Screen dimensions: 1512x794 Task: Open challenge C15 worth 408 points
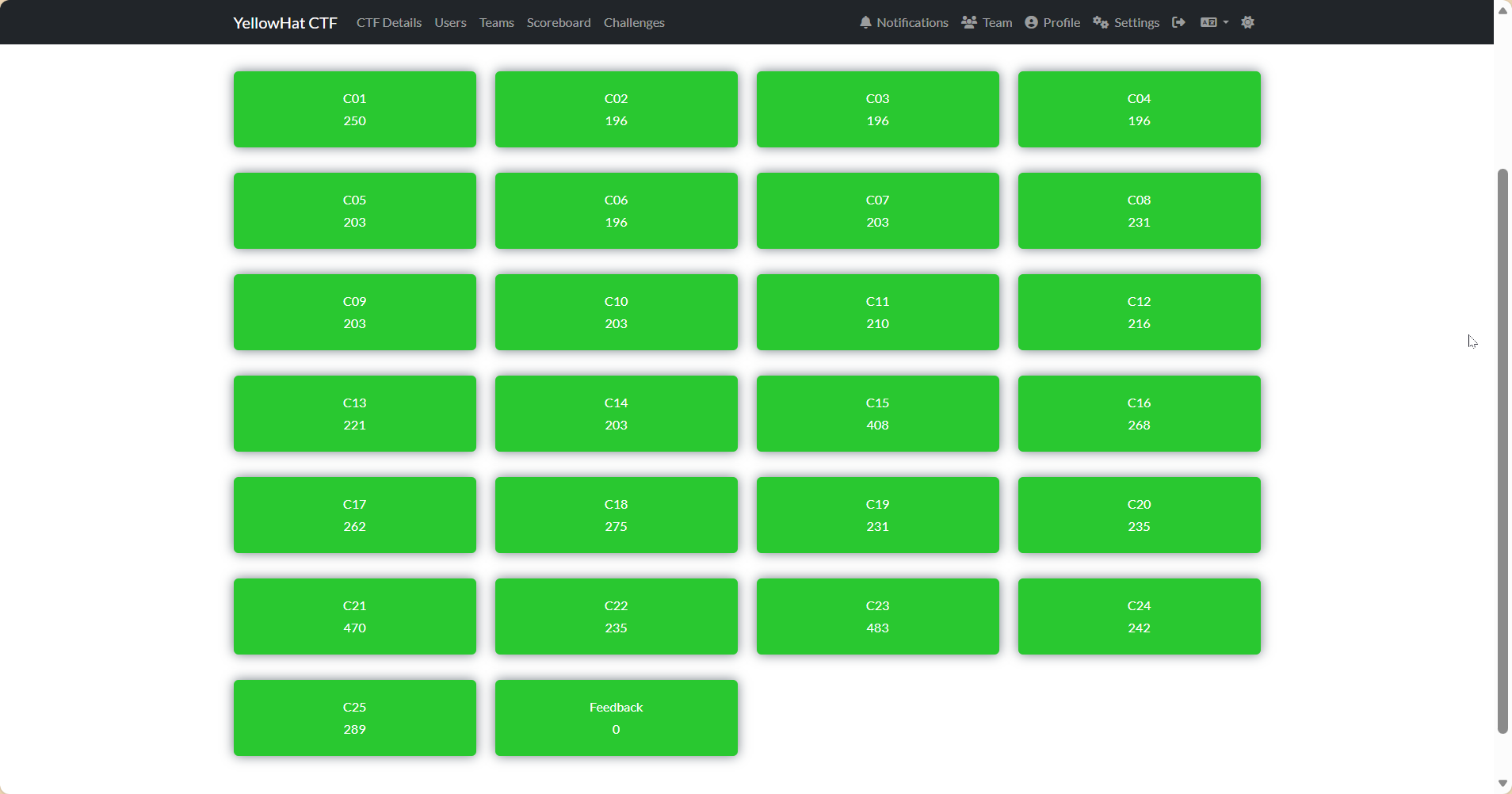click(877, 414)
